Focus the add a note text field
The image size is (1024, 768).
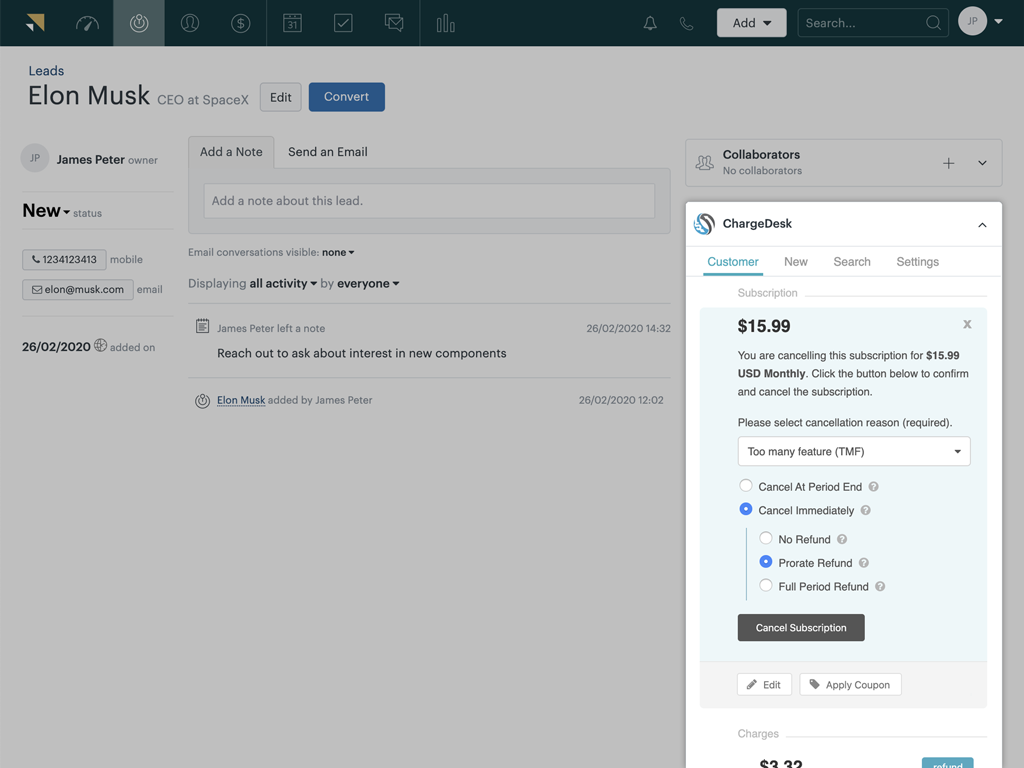pos(429,201)
